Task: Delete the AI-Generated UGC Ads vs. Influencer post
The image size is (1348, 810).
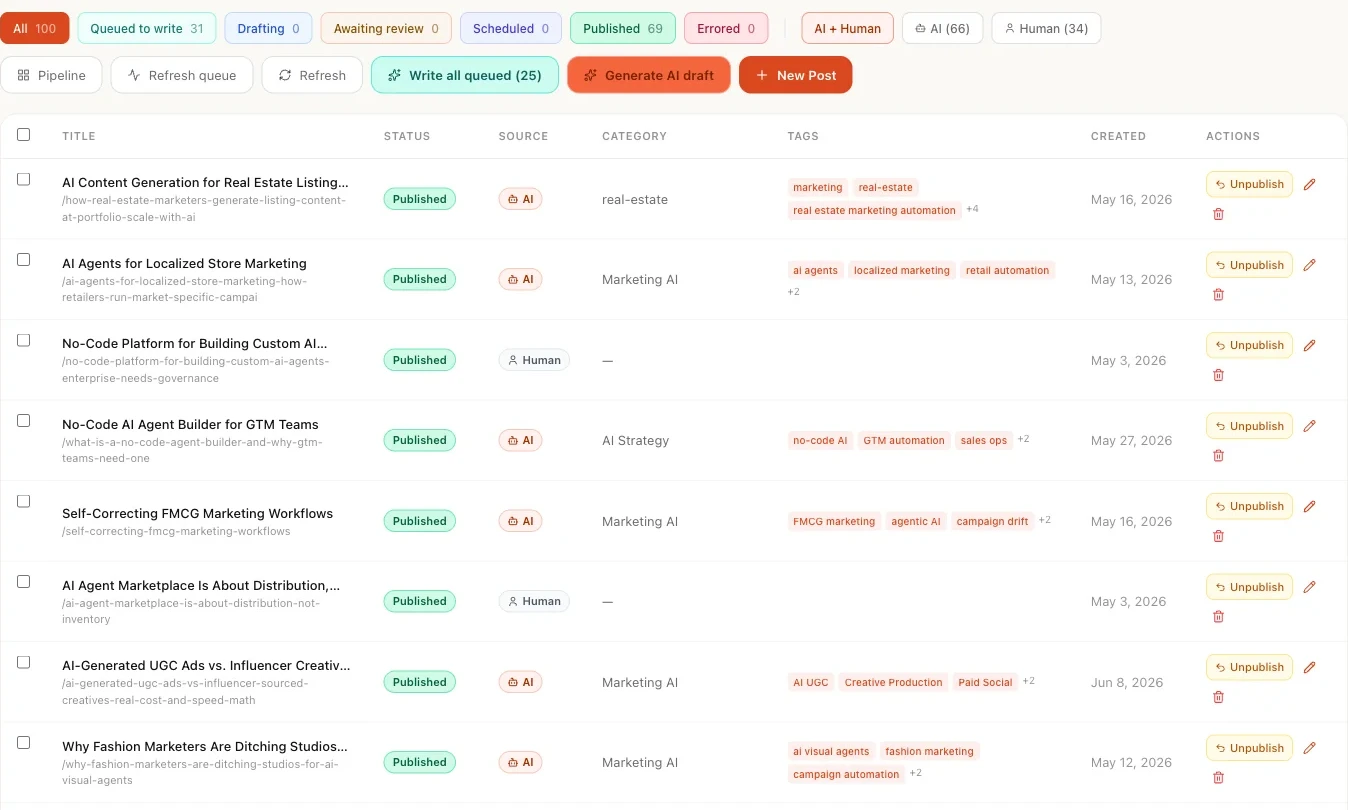Action: (x=1218, y=697)
